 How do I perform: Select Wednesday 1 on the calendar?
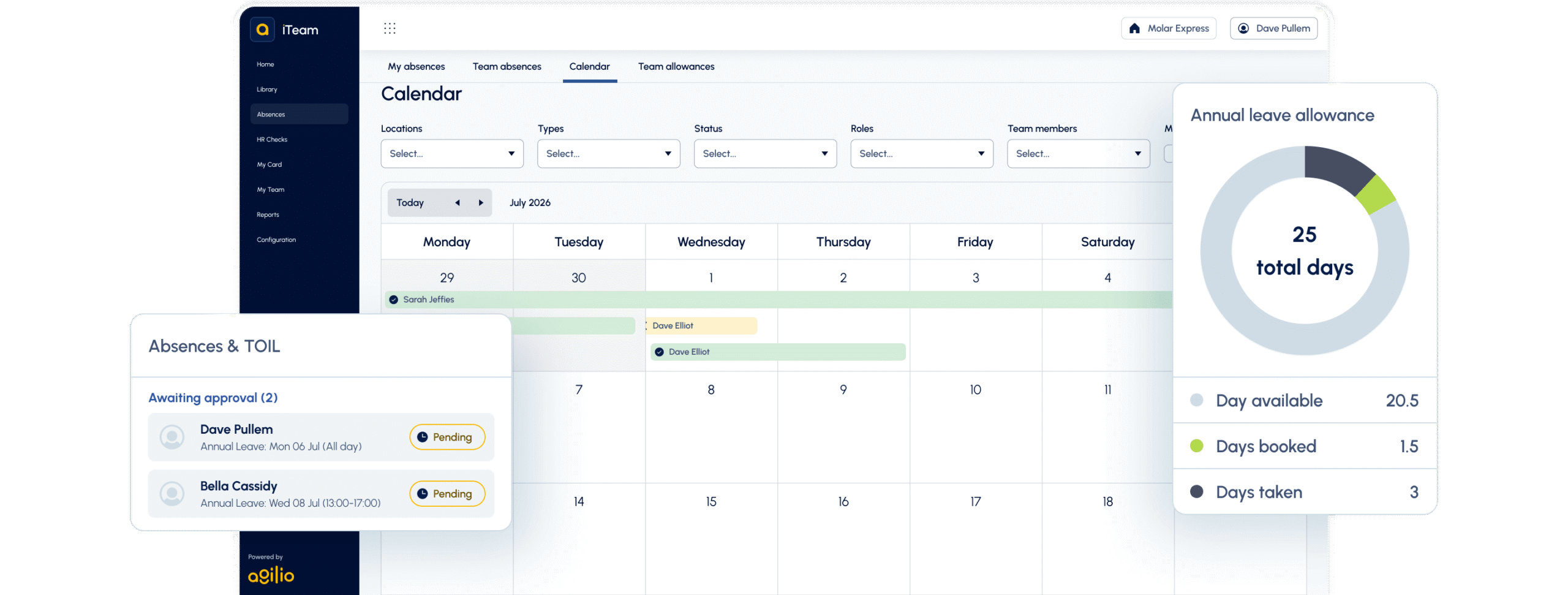click(711, 278)
